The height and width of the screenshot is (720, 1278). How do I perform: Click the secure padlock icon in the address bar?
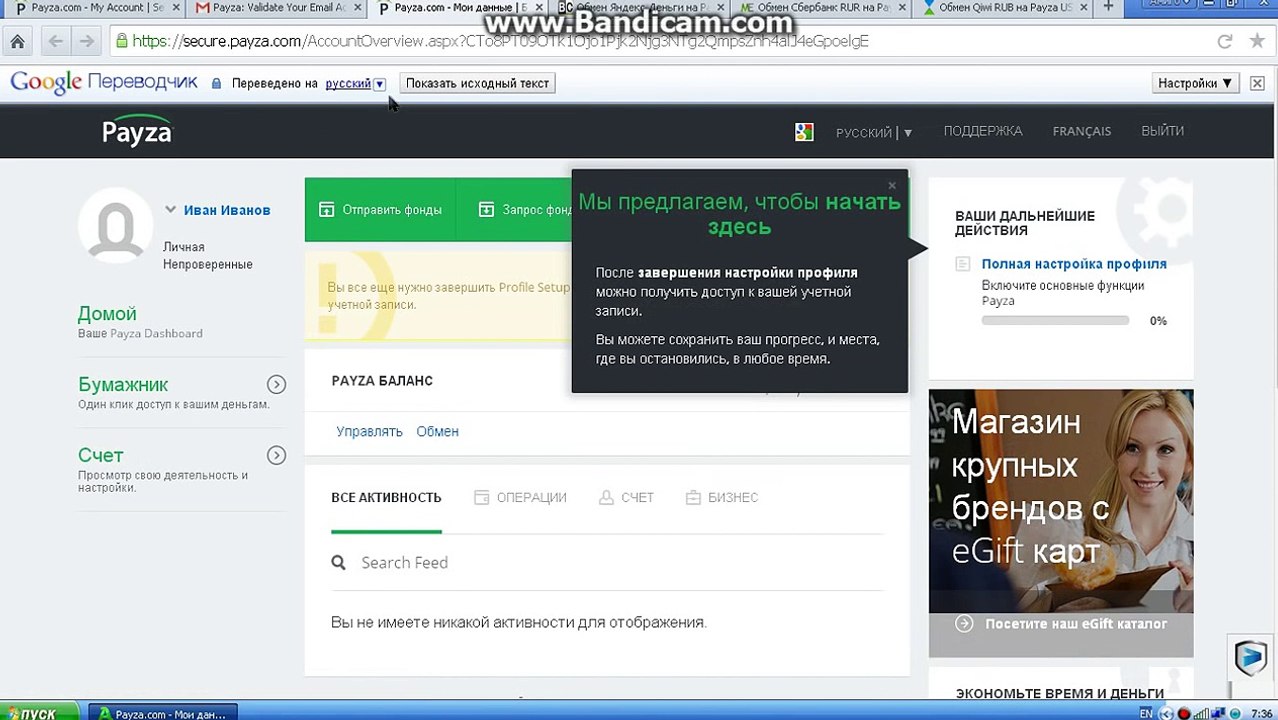click(x=122, y=42)
